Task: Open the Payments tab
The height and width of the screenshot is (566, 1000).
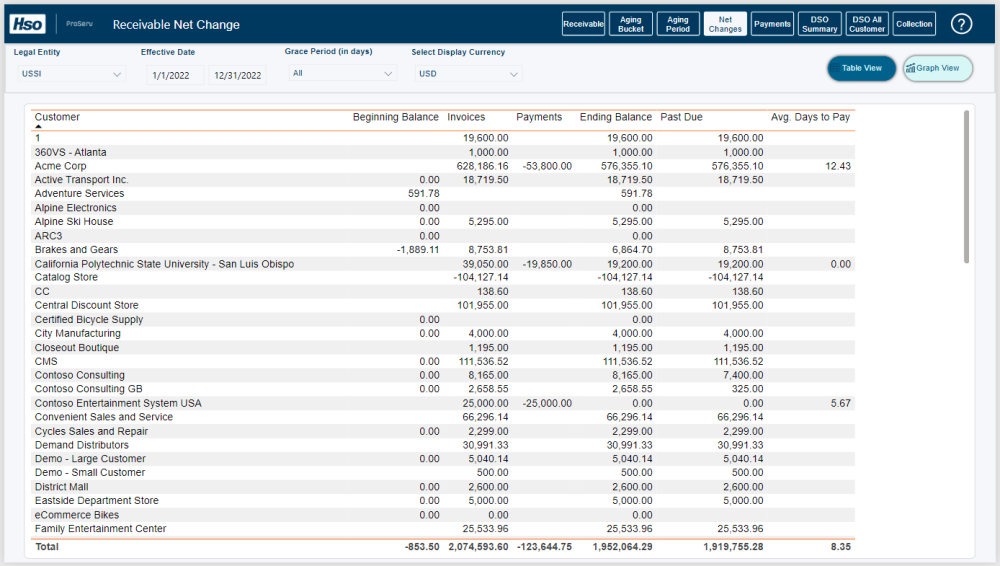Action: [772, 24]
